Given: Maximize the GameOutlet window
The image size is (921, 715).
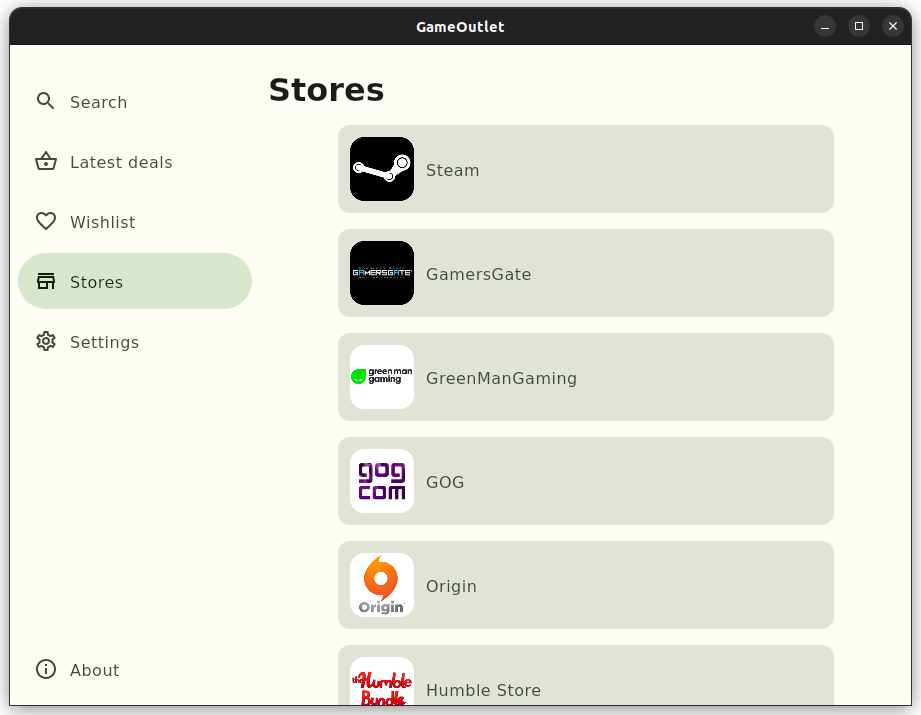Looking at the screenshot, I should 859,26.
